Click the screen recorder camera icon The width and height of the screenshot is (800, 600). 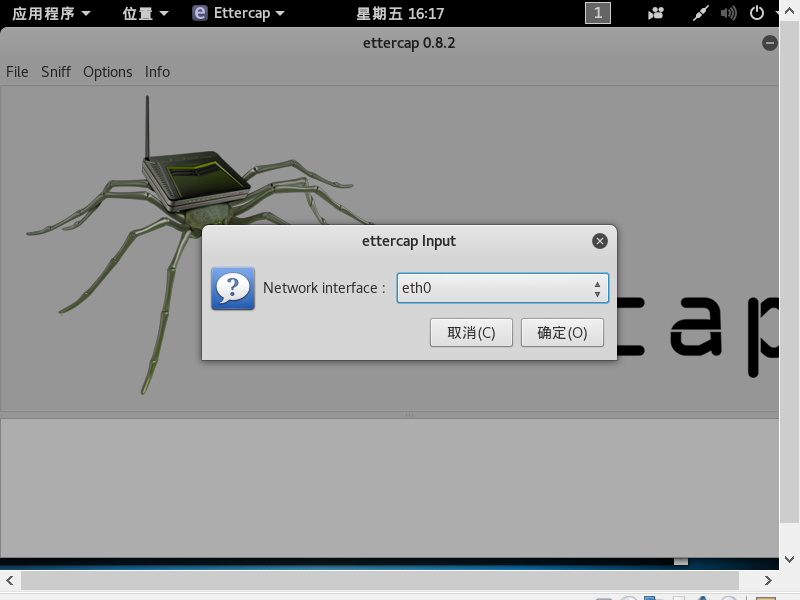click(656, 13)
